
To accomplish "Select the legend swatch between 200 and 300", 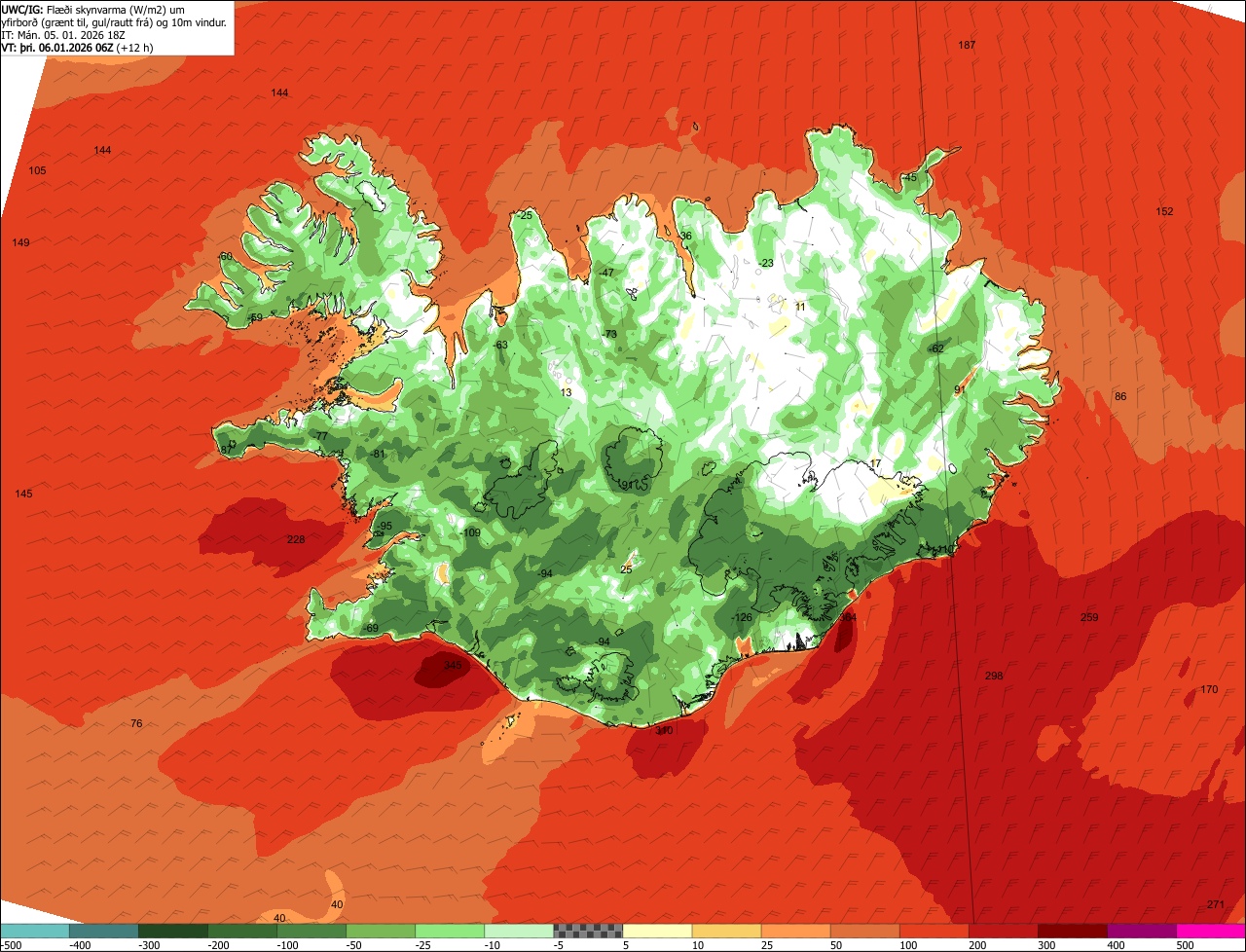I will (1004, 931).
